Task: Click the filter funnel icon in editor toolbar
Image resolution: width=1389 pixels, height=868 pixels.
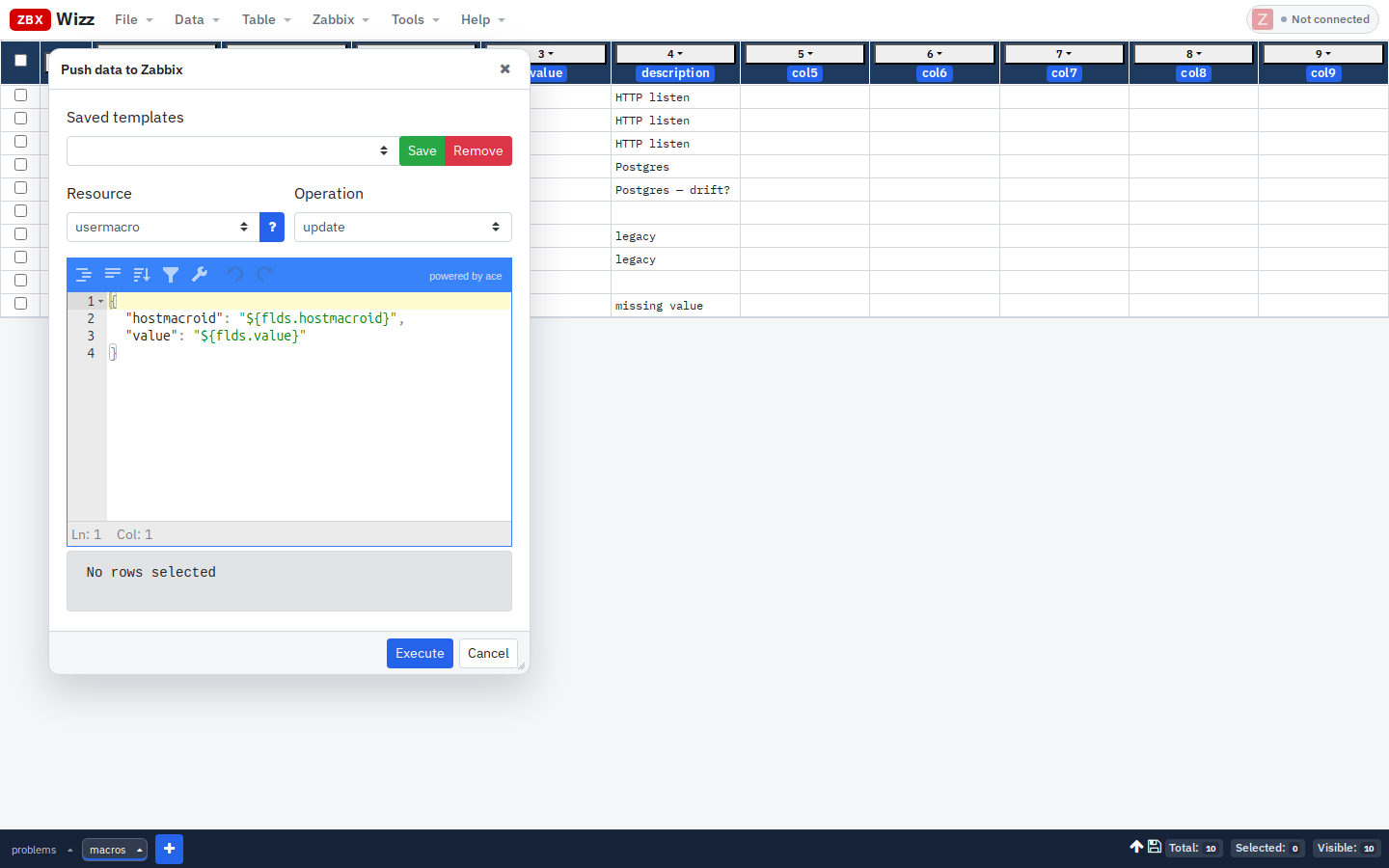Action: pos(171,275)
